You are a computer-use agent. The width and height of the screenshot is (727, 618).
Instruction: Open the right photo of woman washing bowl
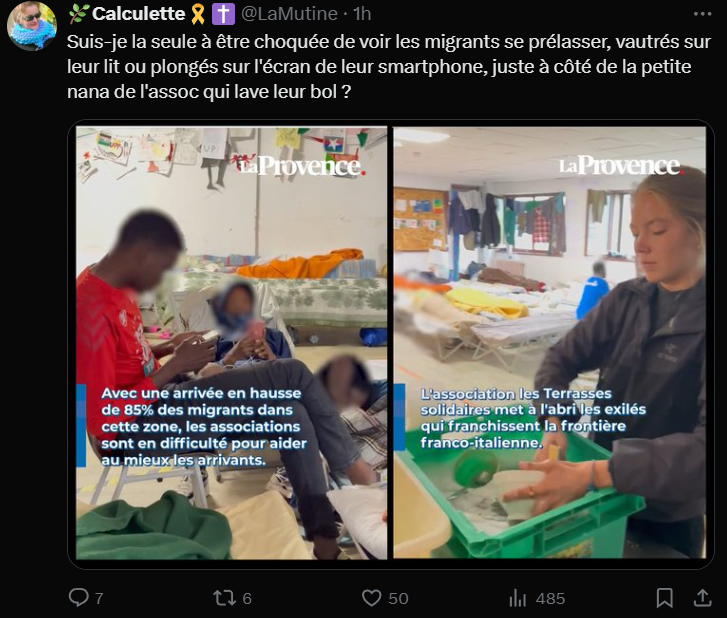click(x=550, y=343)
